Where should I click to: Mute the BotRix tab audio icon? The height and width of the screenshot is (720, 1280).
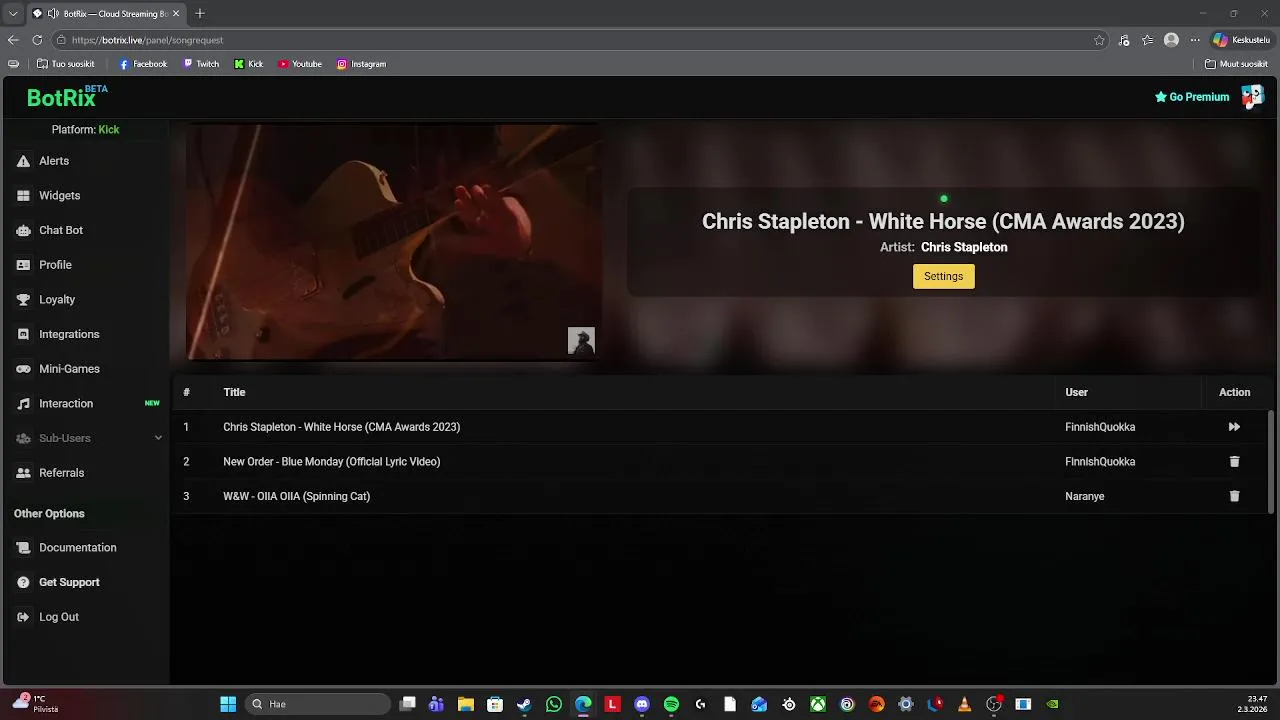click(x=53, y=14)
